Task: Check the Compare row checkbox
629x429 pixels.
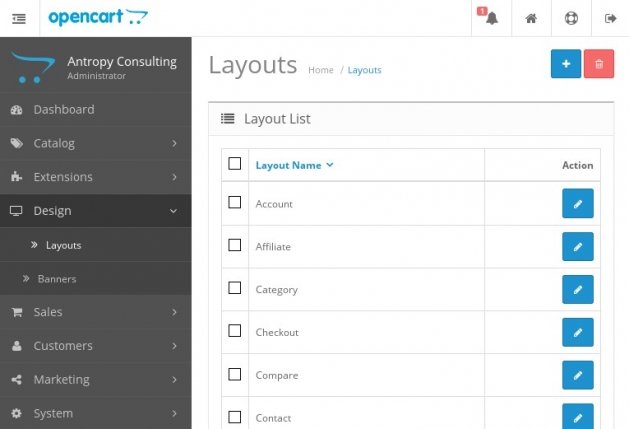Action: pos(235,374)
